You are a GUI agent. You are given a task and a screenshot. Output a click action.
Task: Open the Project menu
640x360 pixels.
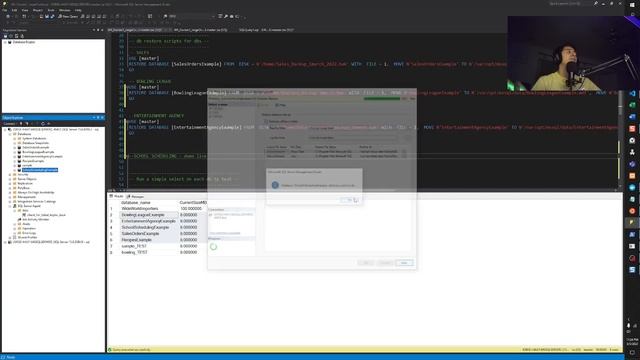pyautogui.click(x=38, y=10)
